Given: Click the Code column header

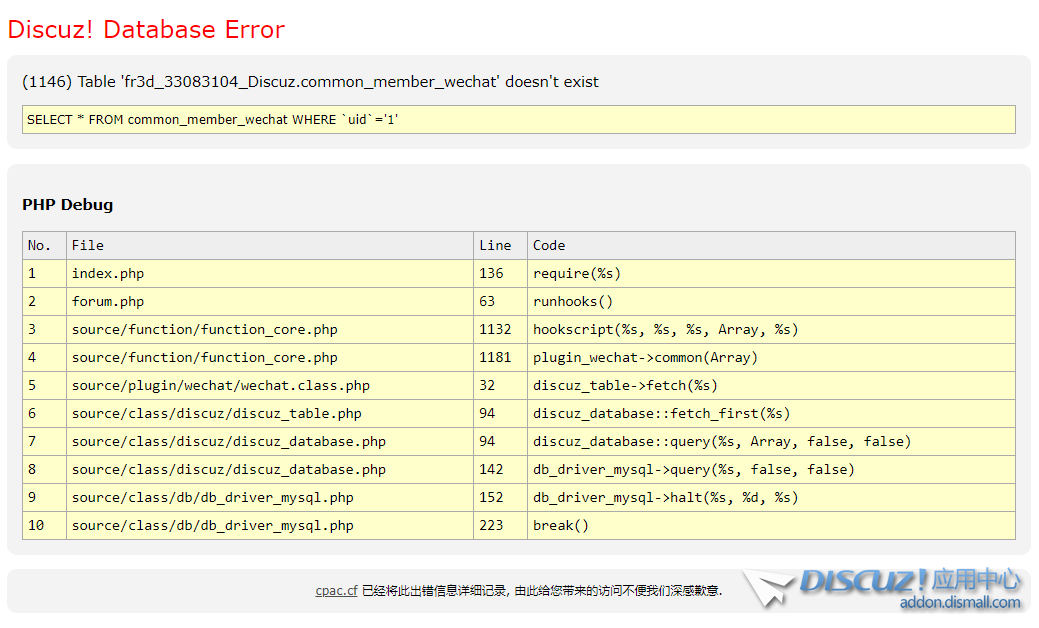Looking at the screenshot, I should point(549,245).
